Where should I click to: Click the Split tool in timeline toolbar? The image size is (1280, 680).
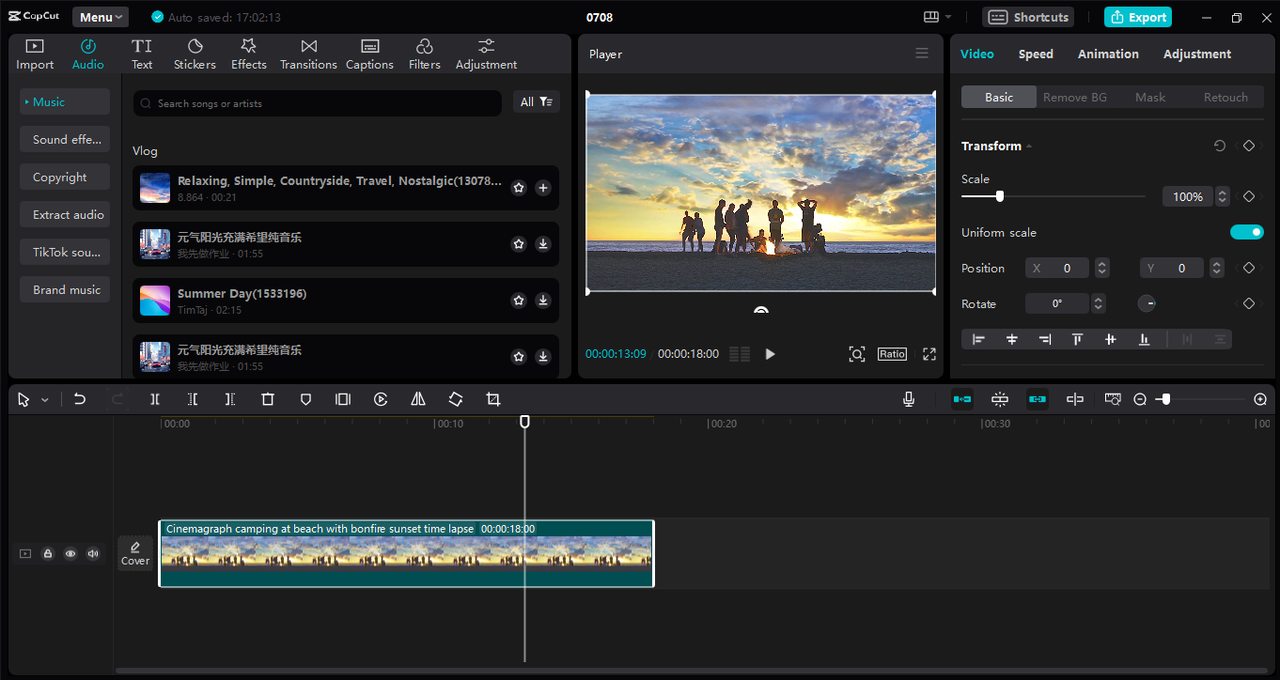coord(155,399)
